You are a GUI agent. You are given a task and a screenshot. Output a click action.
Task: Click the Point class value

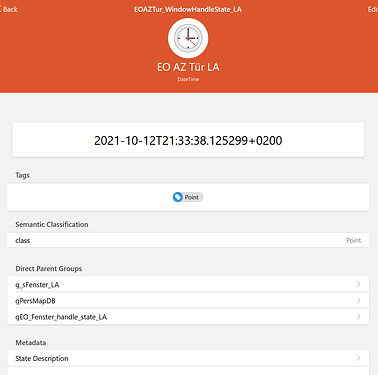click(353, 240)
